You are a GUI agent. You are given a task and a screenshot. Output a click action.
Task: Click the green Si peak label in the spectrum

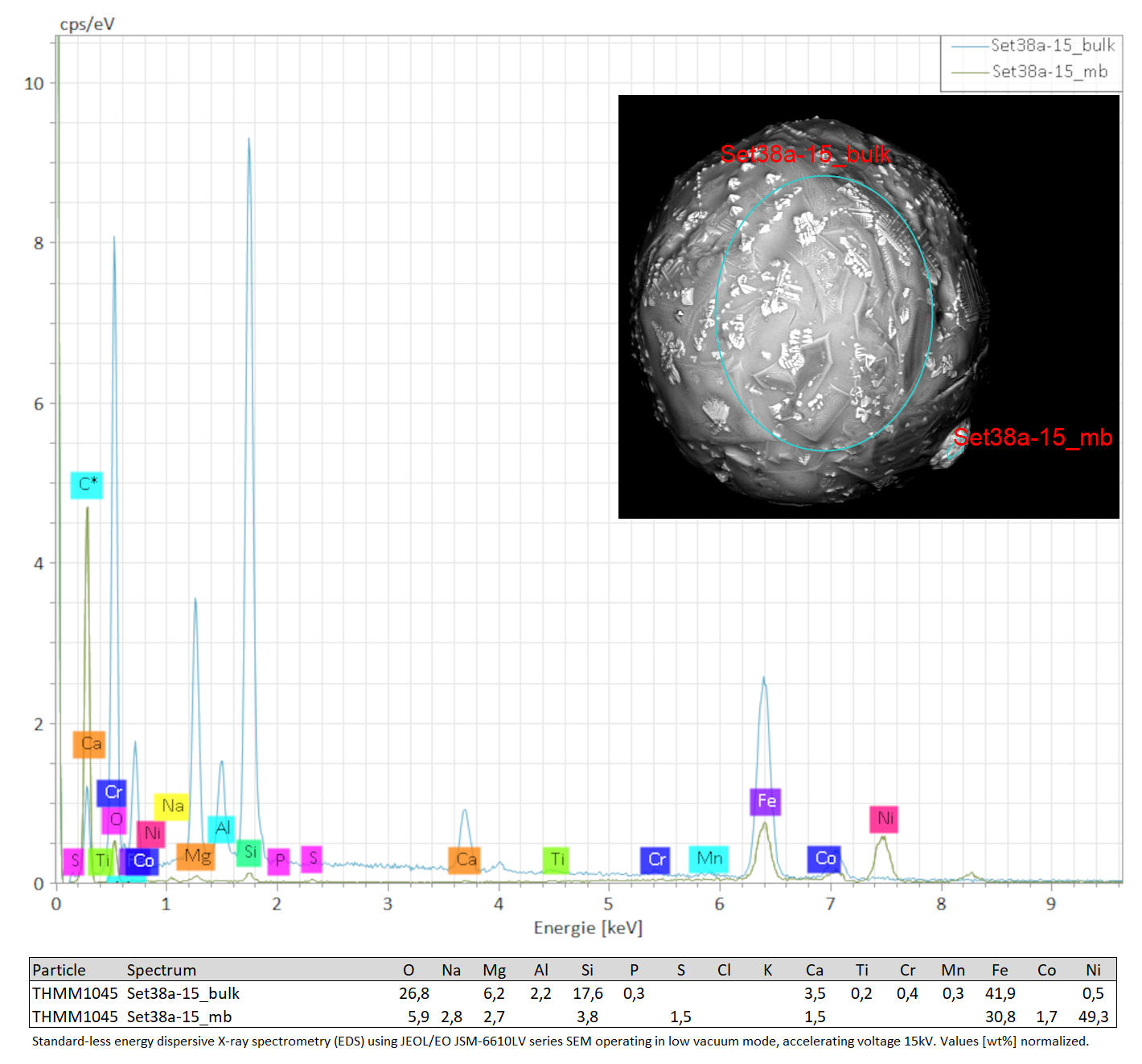point(249,853)
